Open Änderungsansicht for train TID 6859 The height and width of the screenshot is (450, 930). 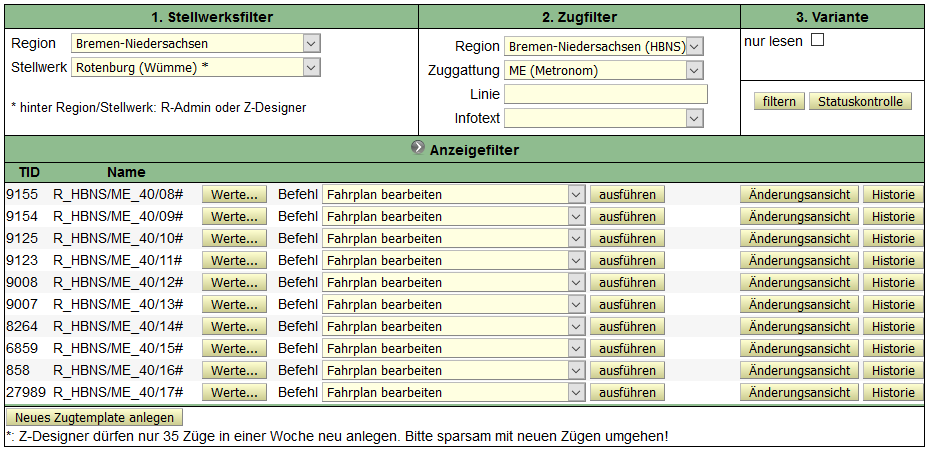pos(799,348)
